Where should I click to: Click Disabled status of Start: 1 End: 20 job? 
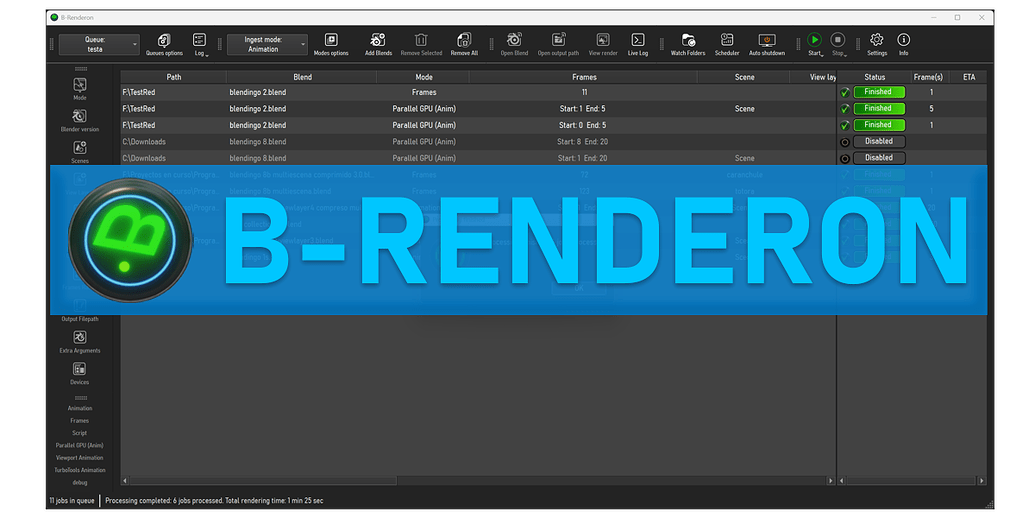879,158
